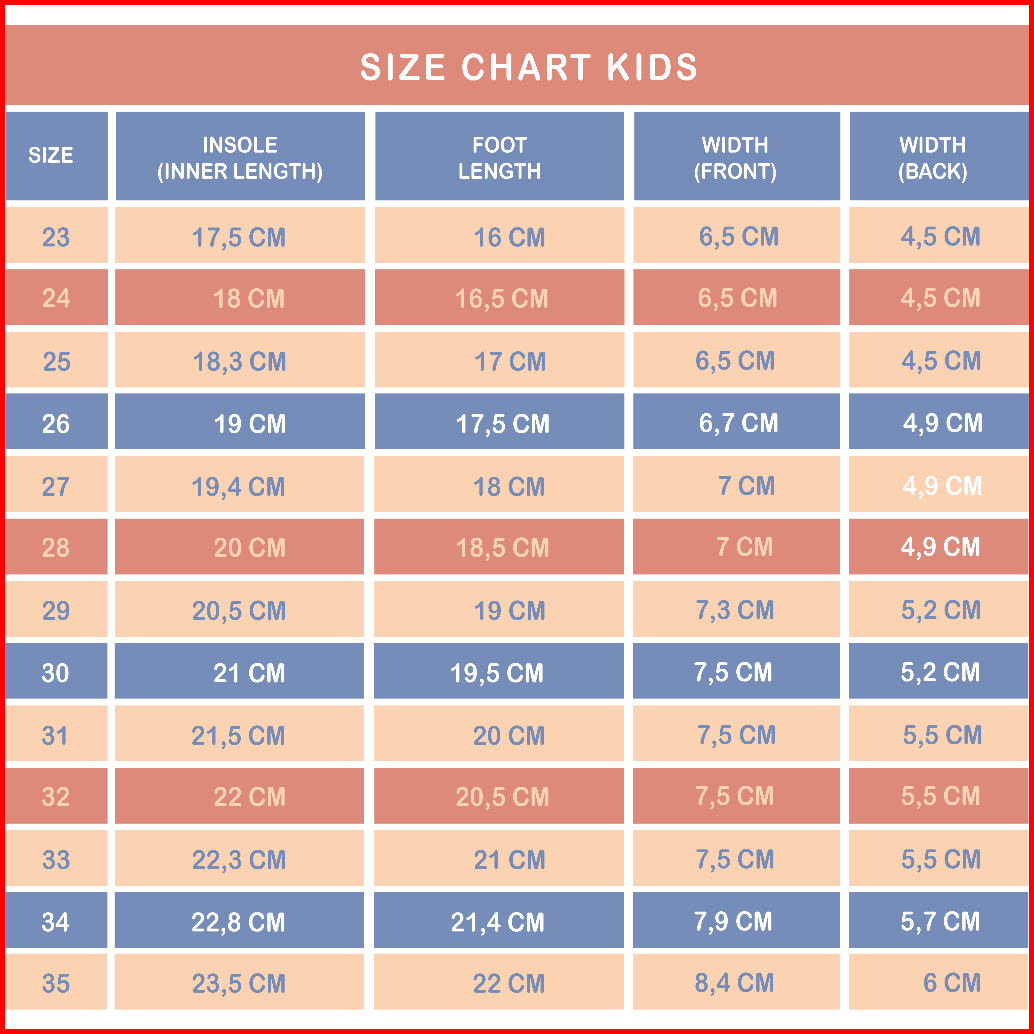Click the size 23 cell
The height and width of the screenshot is (1034, 1034).
[x=56, y=237]
